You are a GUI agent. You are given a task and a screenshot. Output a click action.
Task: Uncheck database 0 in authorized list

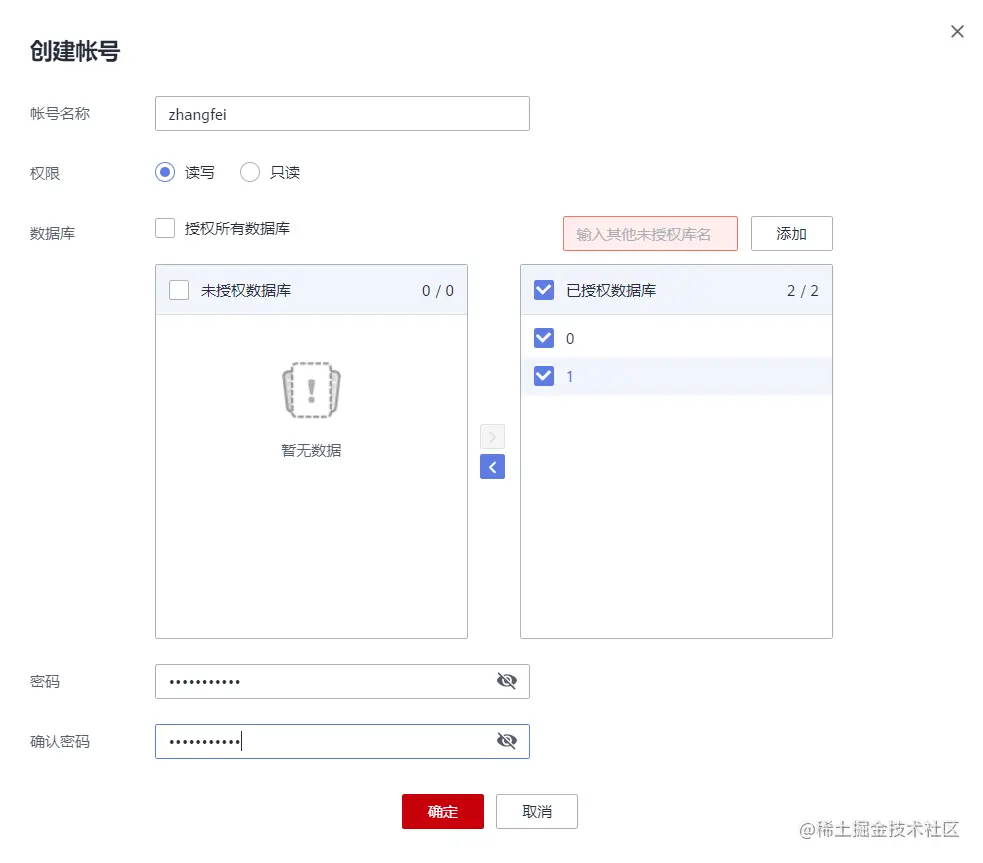(x=544, y=338)
